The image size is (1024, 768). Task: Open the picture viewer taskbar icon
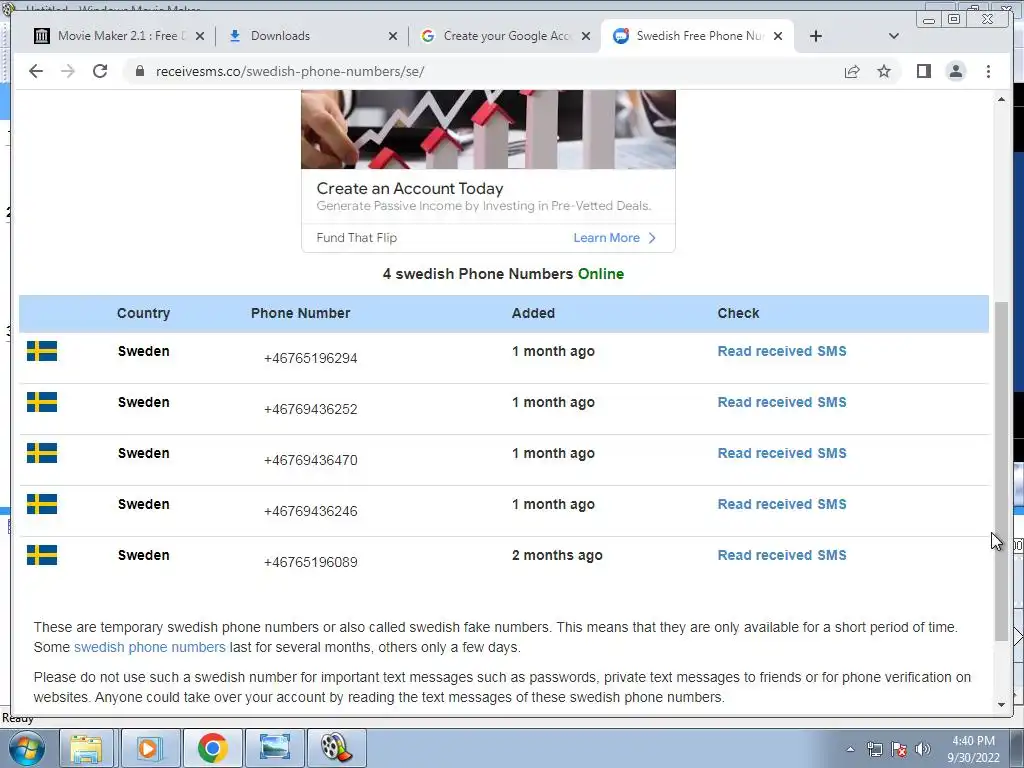pyautogui.click(x=275, y=748)
